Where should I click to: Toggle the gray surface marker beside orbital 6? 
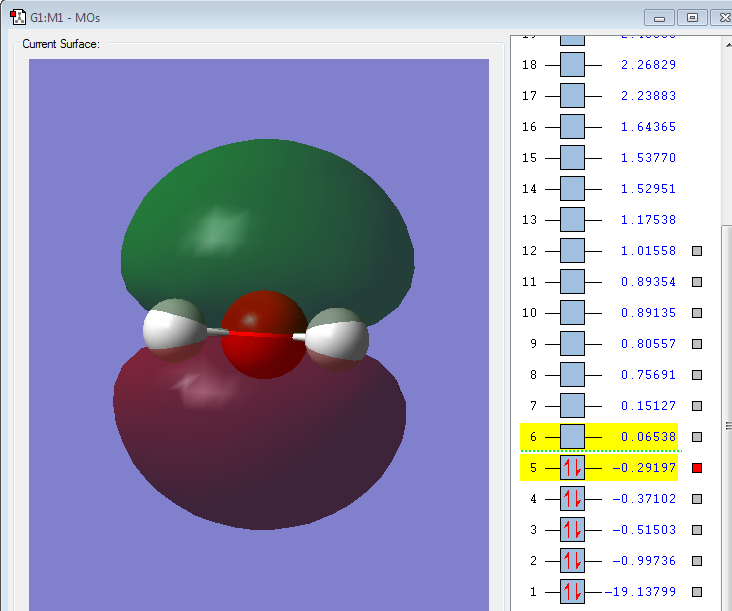697,437
